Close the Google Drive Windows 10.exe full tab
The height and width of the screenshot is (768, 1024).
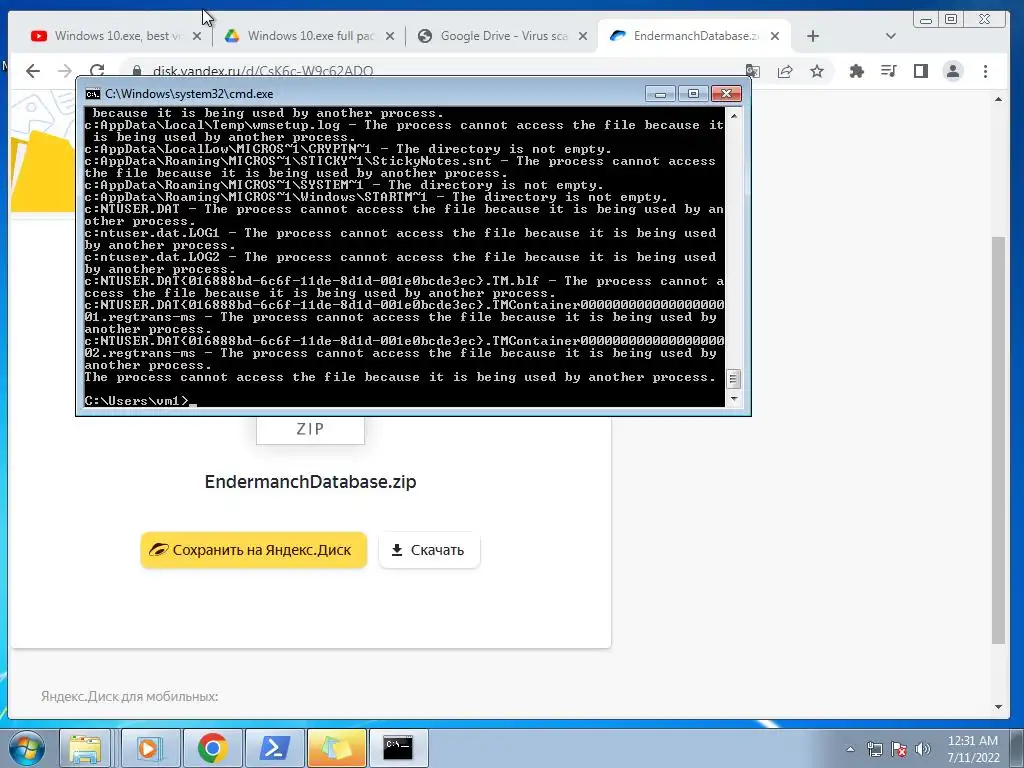point(390,37)
